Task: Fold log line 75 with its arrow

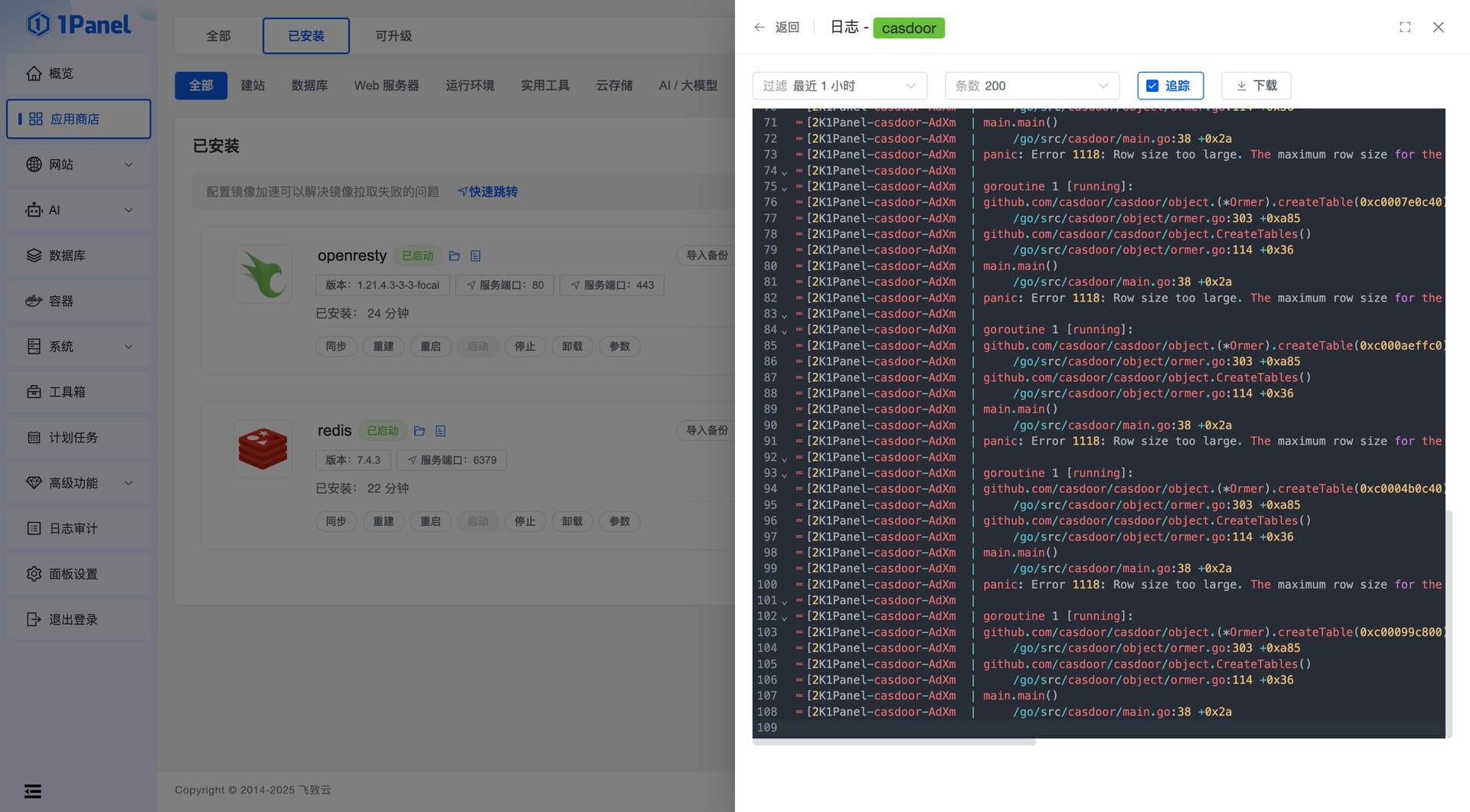Action: pos(784,188)
